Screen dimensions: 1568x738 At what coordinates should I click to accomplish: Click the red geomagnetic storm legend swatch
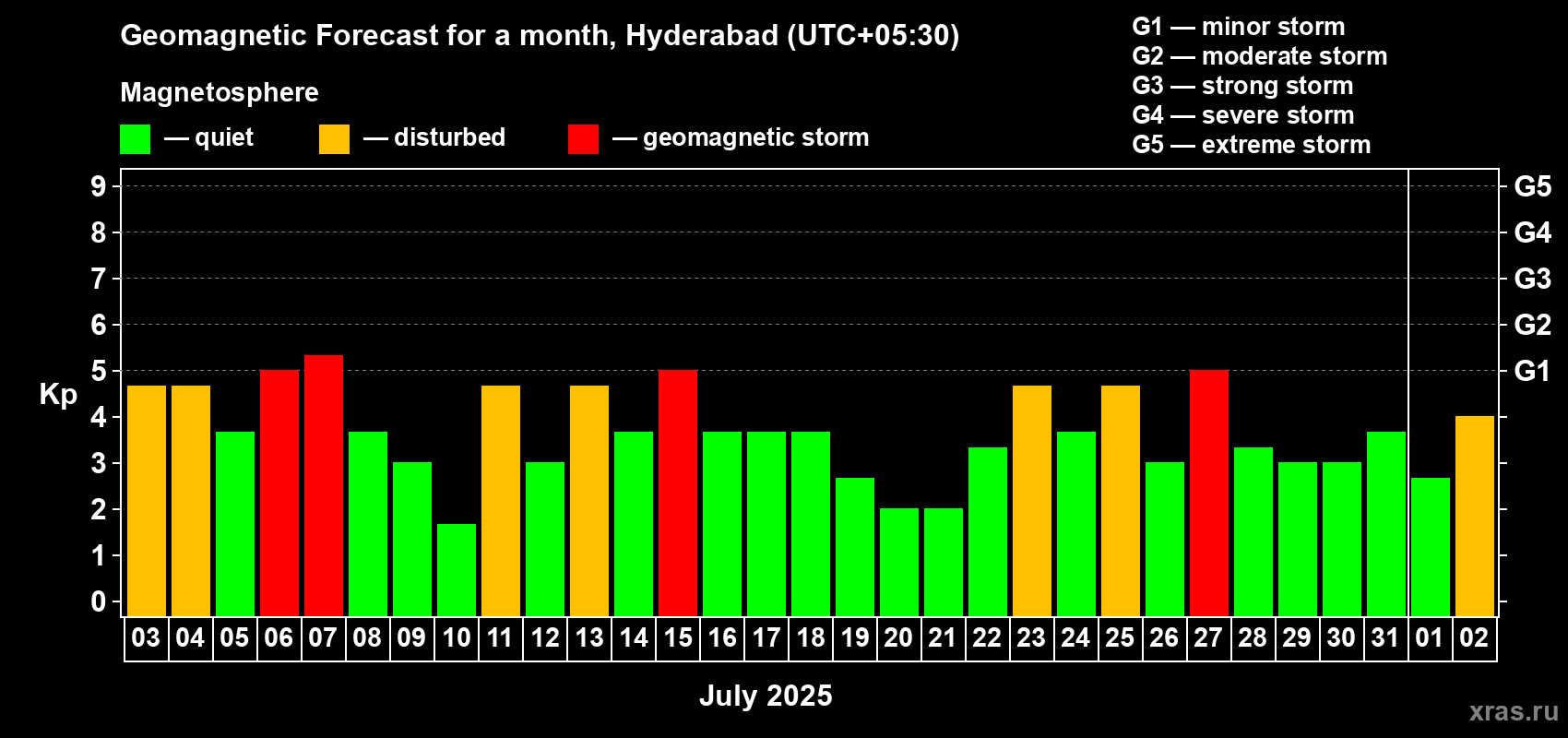tap(583, 139)
